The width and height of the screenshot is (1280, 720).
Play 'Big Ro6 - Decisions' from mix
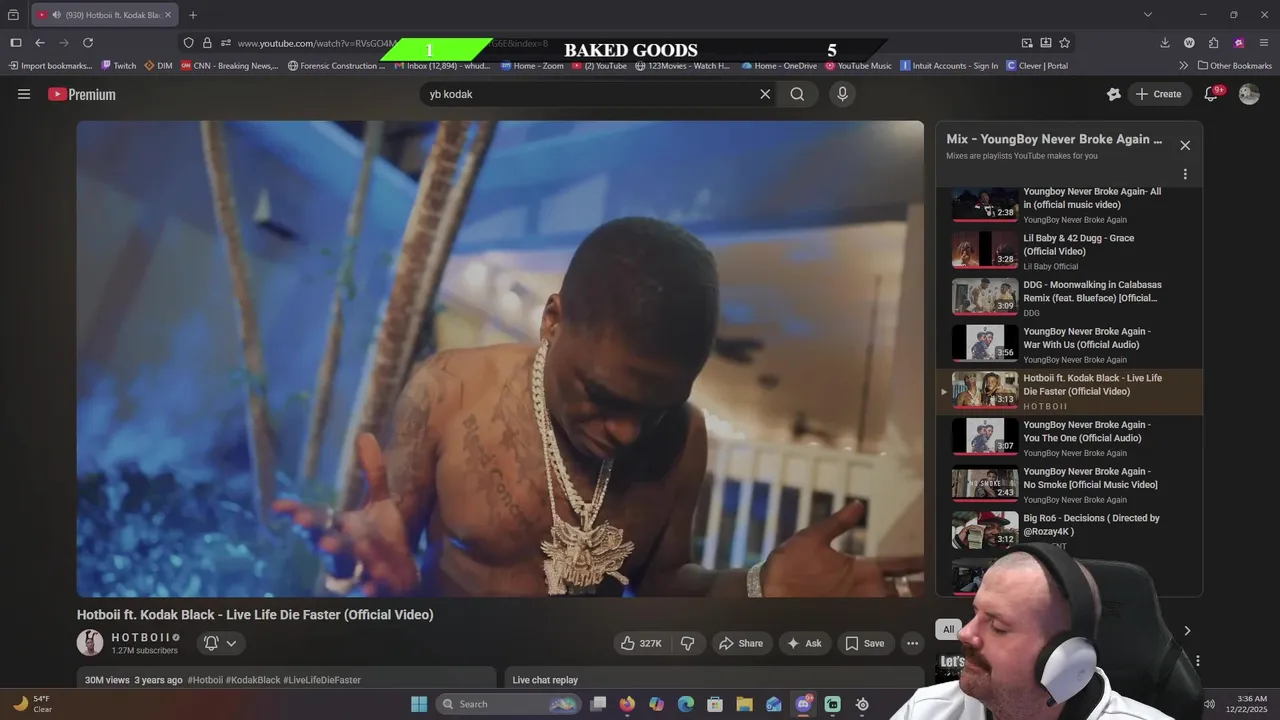[x=1069, y=530]
